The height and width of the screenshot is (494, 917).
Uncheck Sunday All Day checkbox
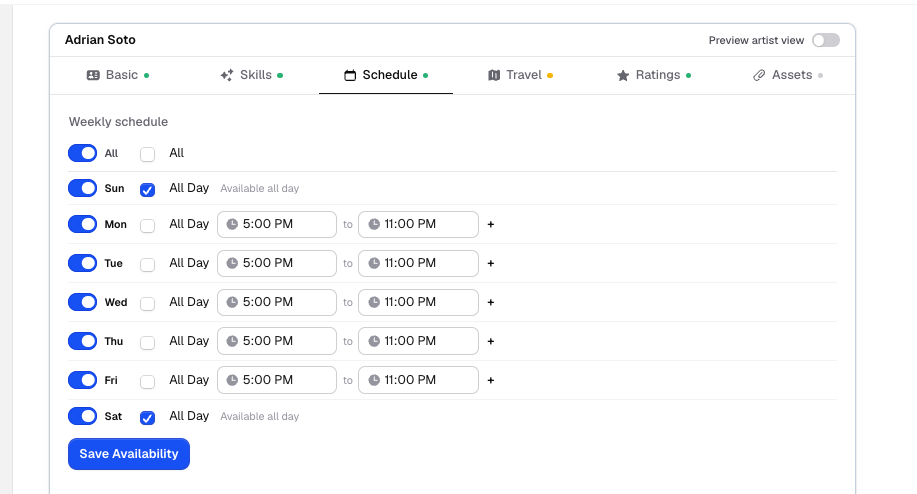pos(147,190)
